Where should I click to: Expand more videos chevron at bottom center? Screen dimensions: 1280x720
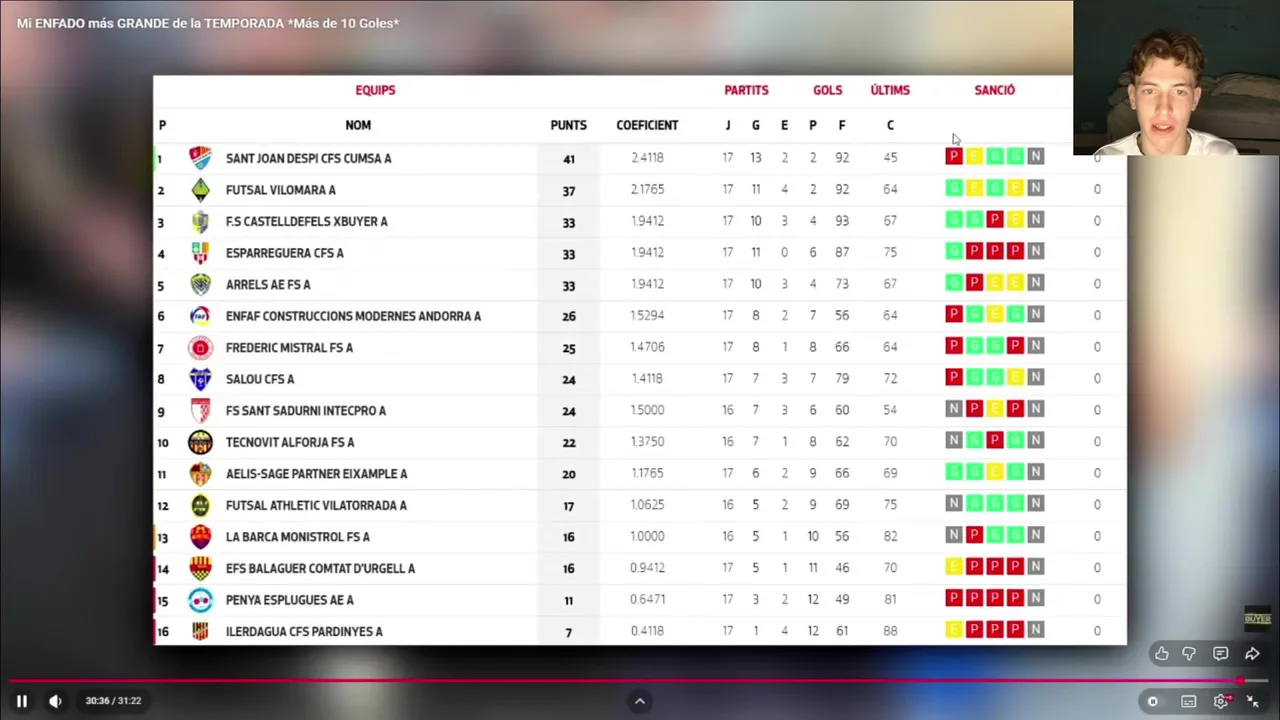pyautogui.click(x=640, y=701)
